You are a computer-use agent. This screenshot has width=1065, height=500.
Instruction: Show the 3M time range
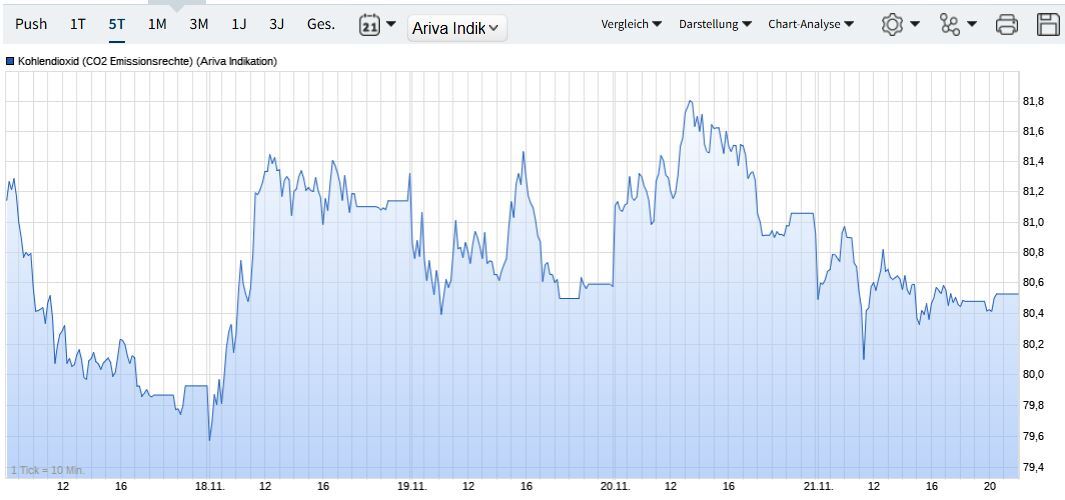pos(199,24)
